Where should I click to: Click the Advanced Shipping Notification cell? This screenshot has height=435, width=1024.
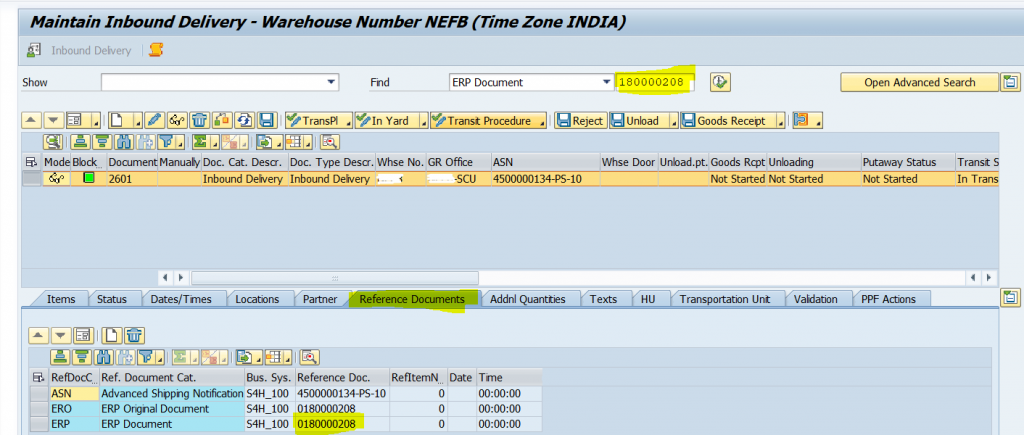[x=172, y=393]
